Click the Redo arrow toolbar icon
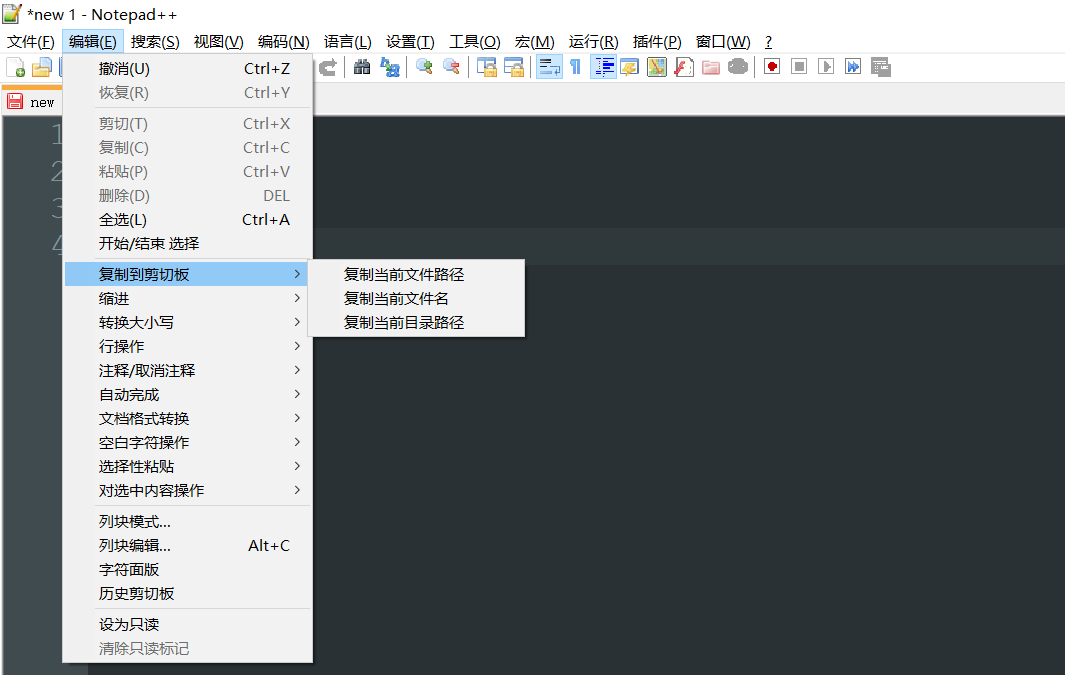The image size is (1065, 675). 327,67
